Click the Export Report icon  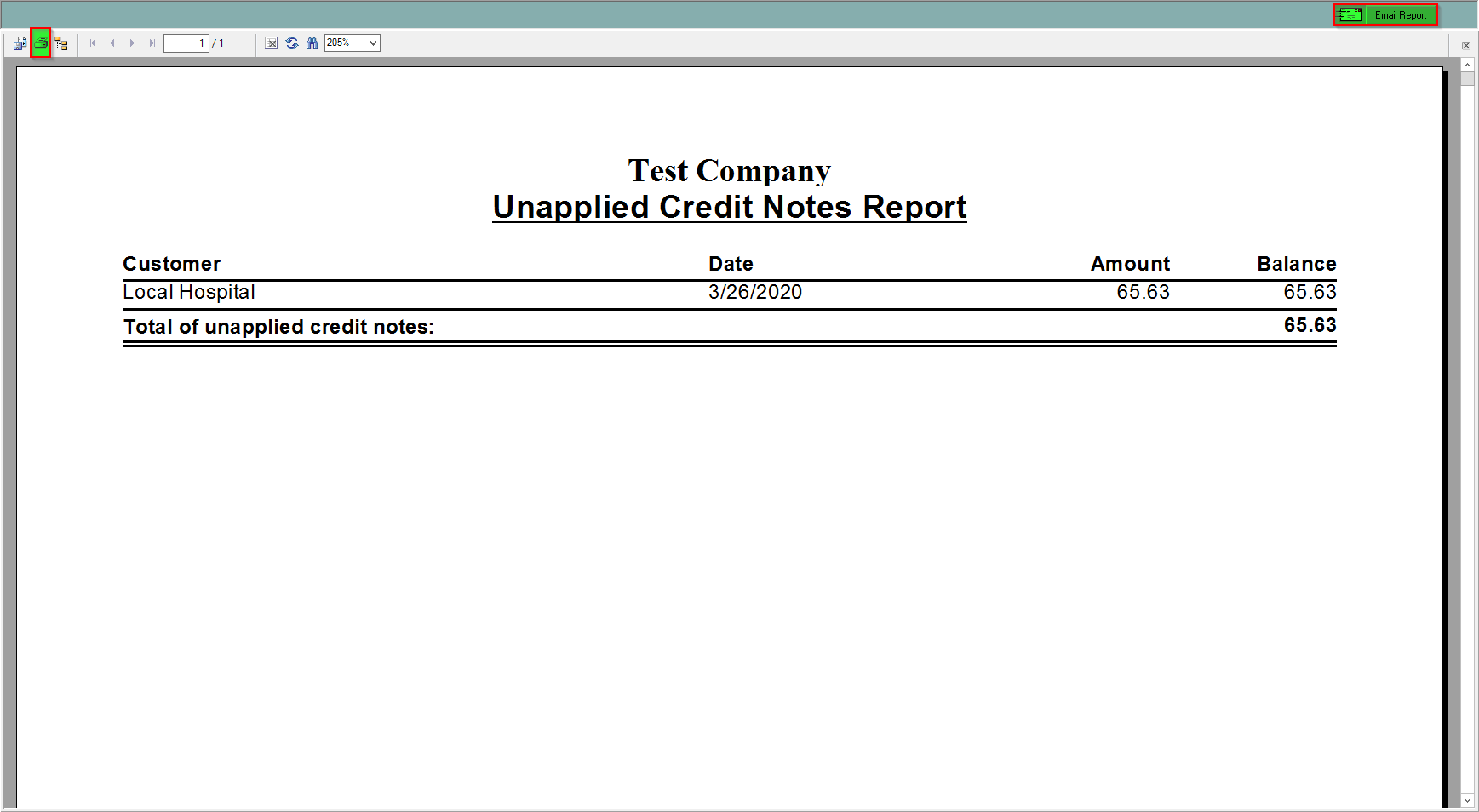pyautogui.click(x=20, y=43)
